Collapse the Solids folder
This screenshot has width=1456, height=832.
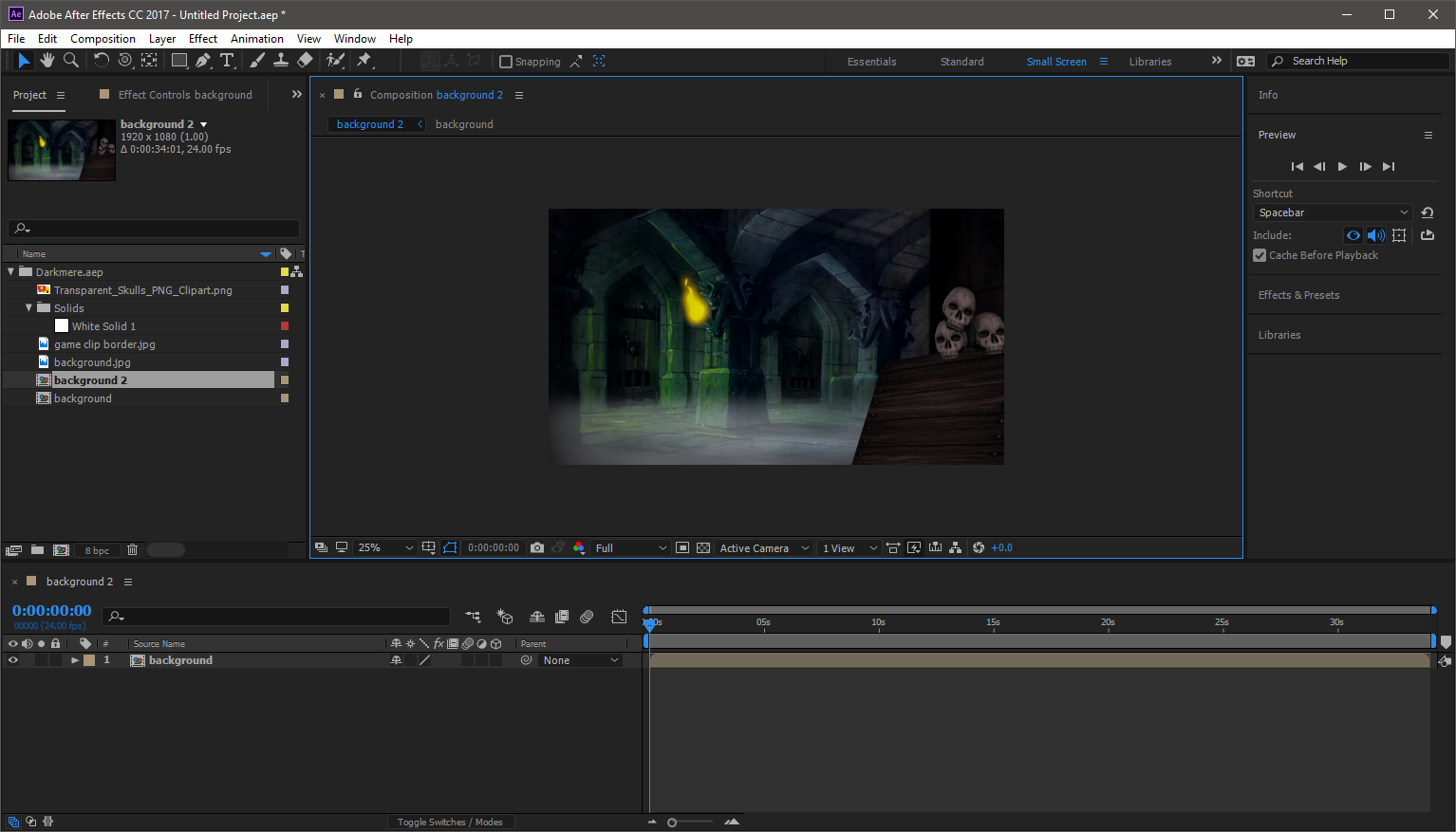[28, 308]
